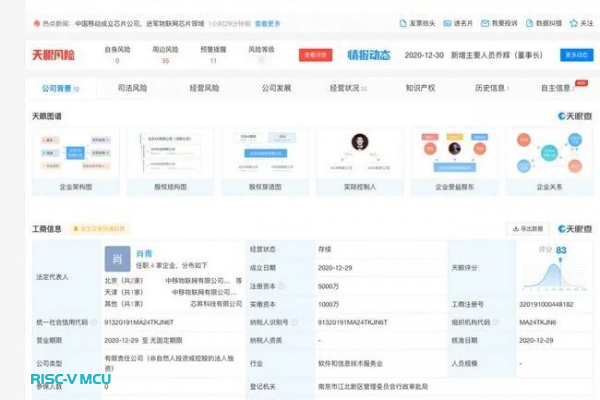Click help icon next to 注册资本
This screenshot has width=600, height=400.
pyautogui.click(x=281, y=286)
